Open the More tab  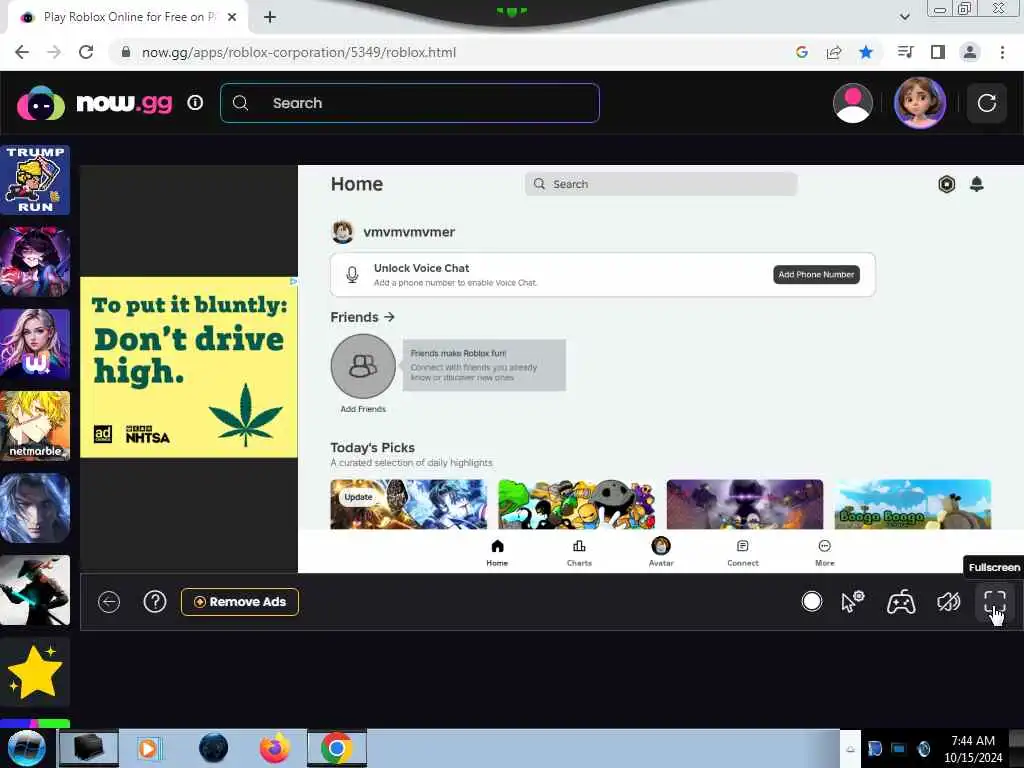(x=824, y=552)
